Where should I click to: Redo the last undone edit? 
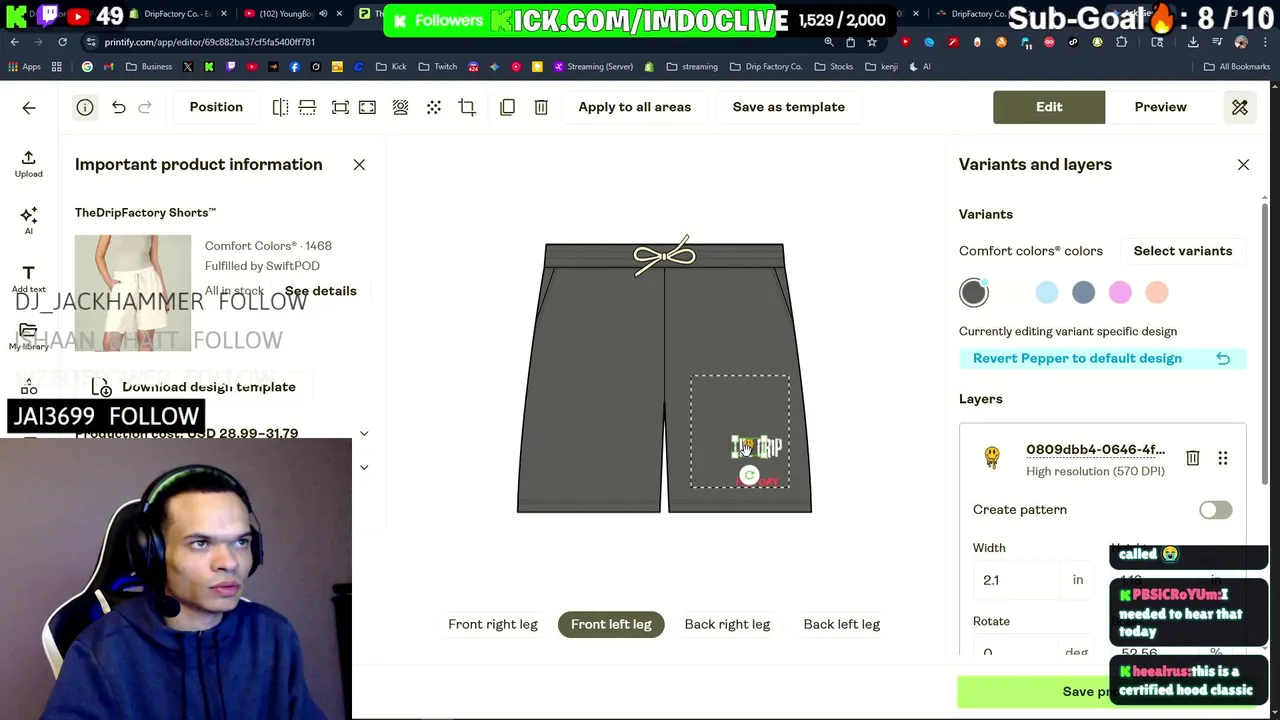coord(145,107)
